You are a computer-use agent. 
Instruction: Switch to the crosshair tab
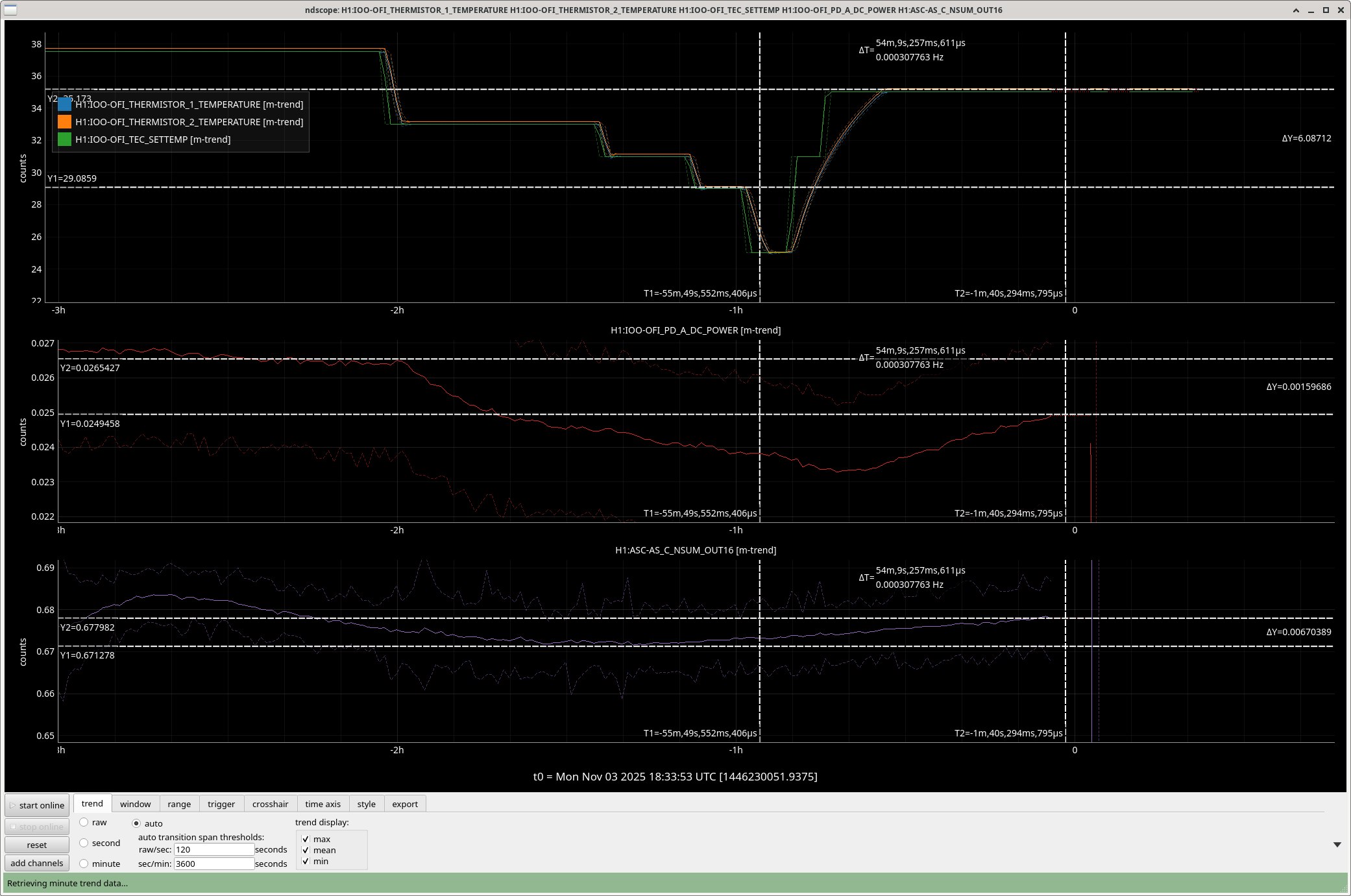point(270,804)
